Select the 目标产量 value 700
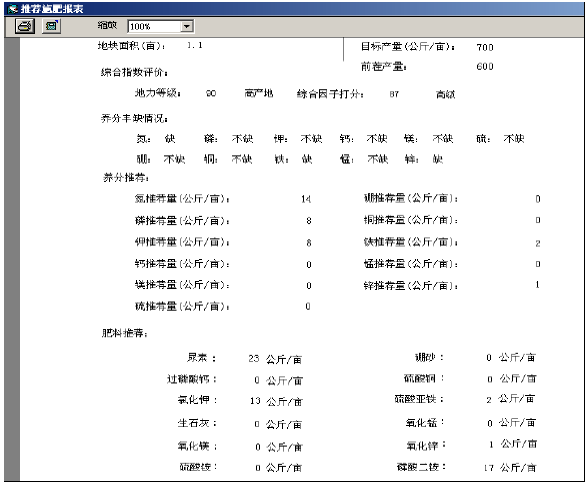 pos(485,47)
